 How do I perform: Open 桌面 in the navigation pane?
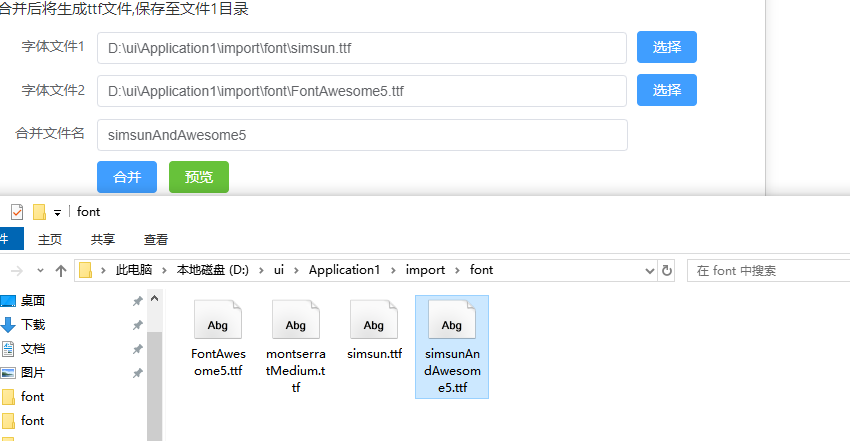33,301
